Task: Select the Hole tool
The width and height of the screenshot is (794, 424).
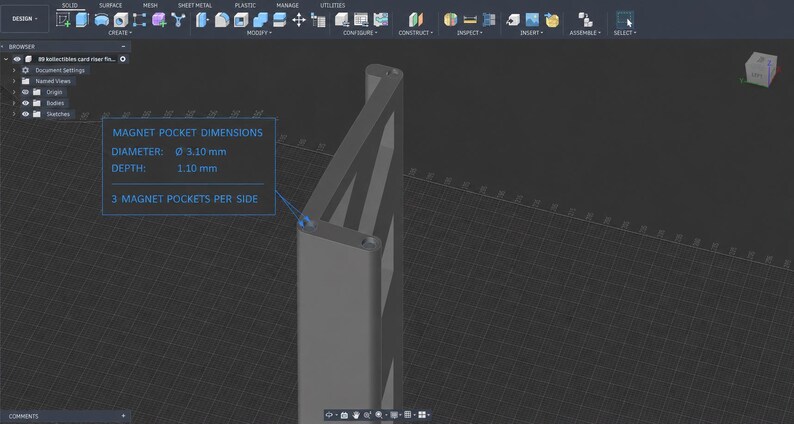Action: coord(120,20)
